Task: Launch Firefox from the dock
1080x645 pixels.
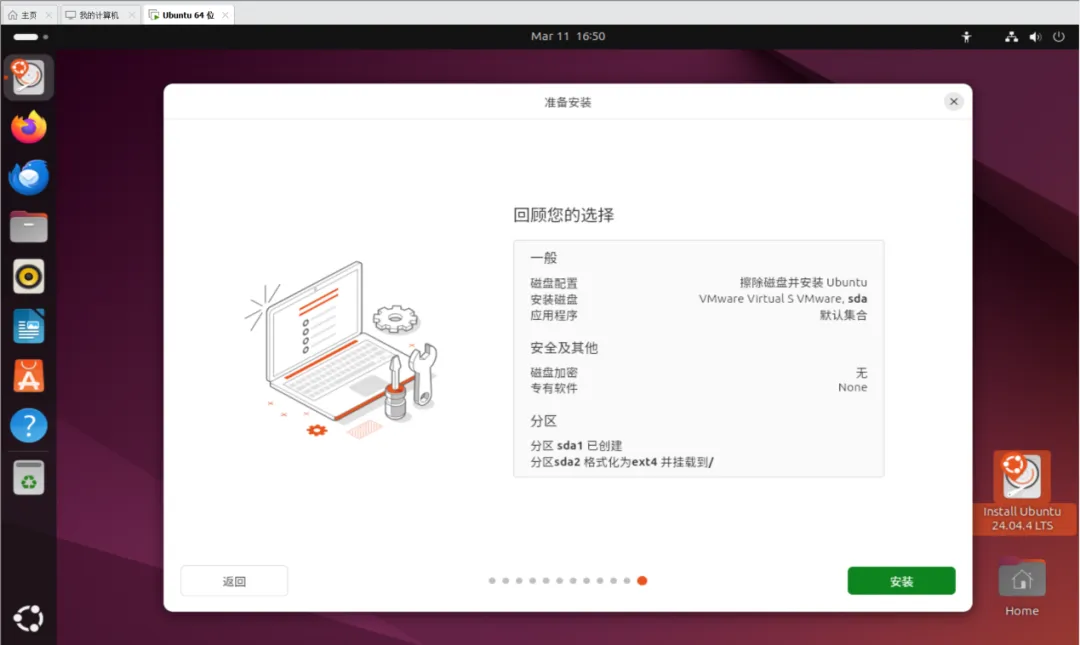Action: pyautogui.click(x=28, y=127)
